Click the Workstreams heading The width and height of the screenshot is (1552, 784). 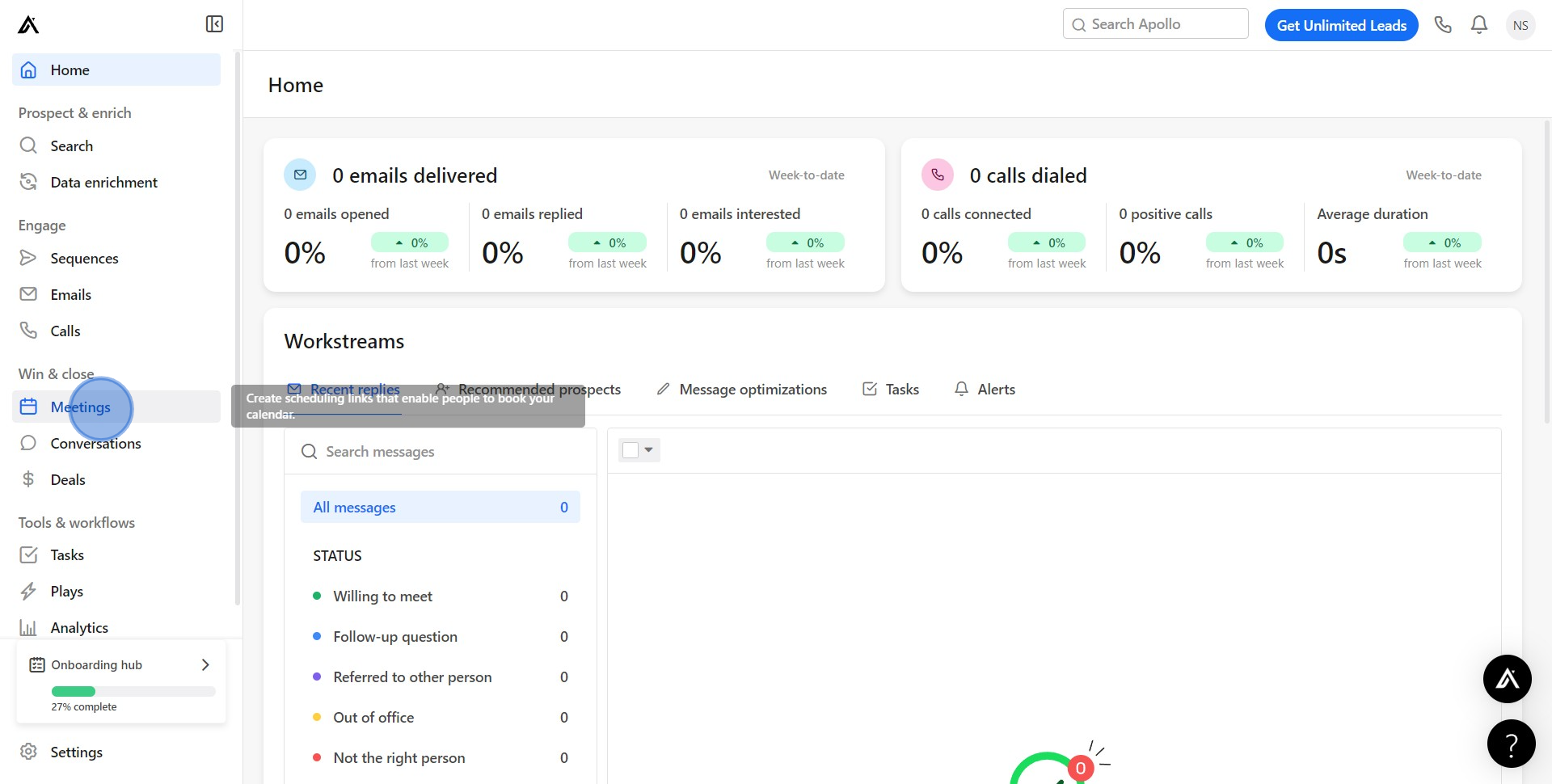[x=344, y=341]
